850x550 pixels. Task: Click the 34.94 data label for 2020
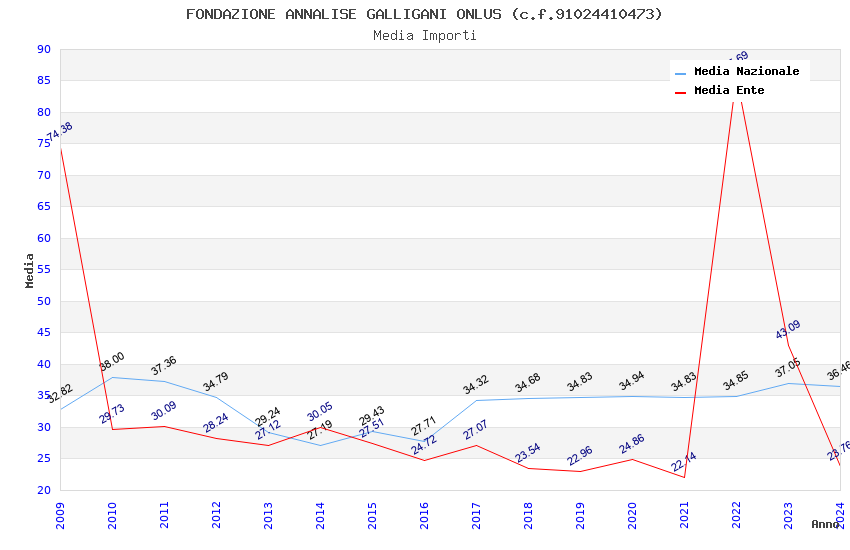pos(632,380)
